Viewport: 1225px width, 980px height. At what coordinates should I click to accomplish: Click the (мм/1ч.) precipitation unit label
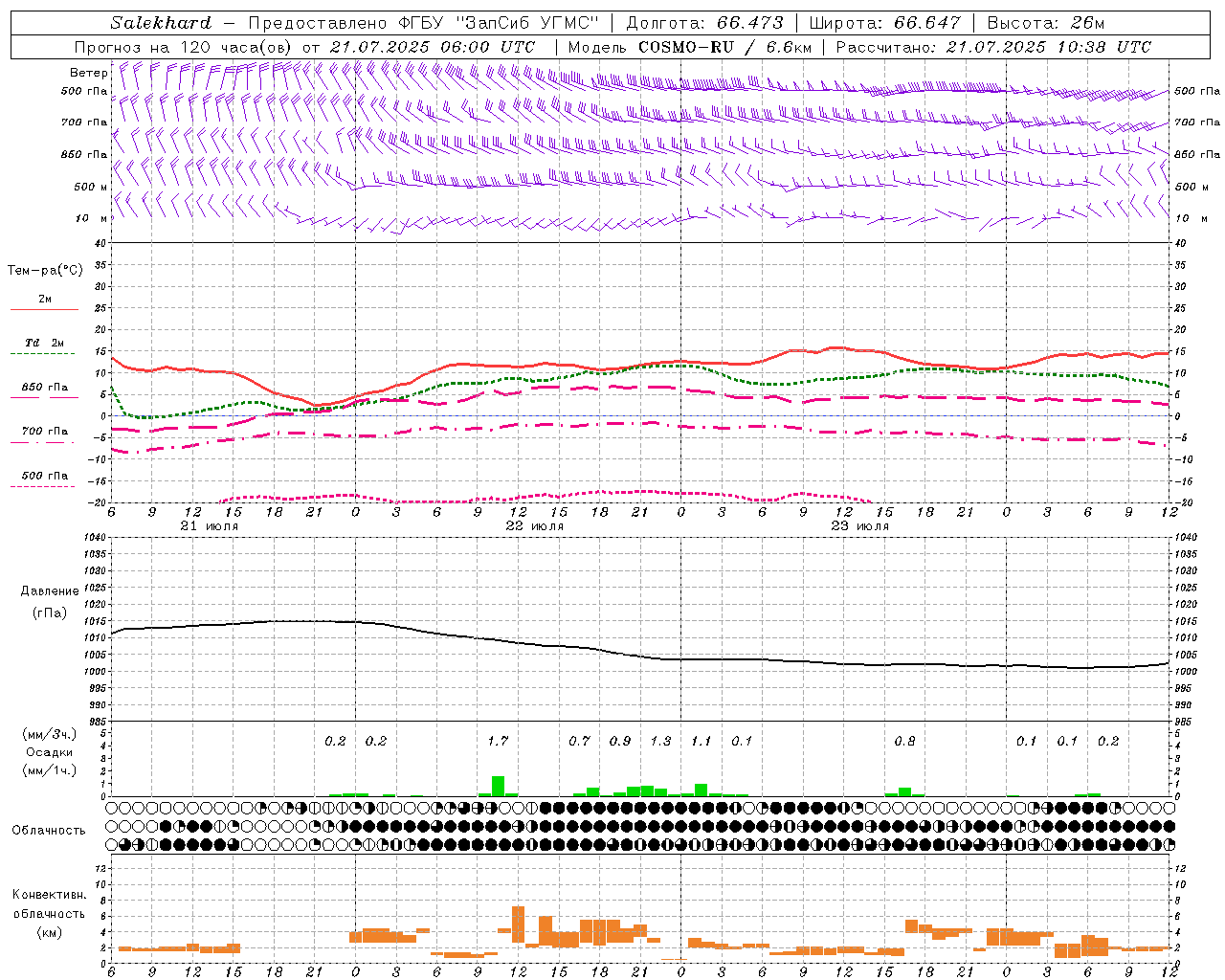tap(50, 769)
